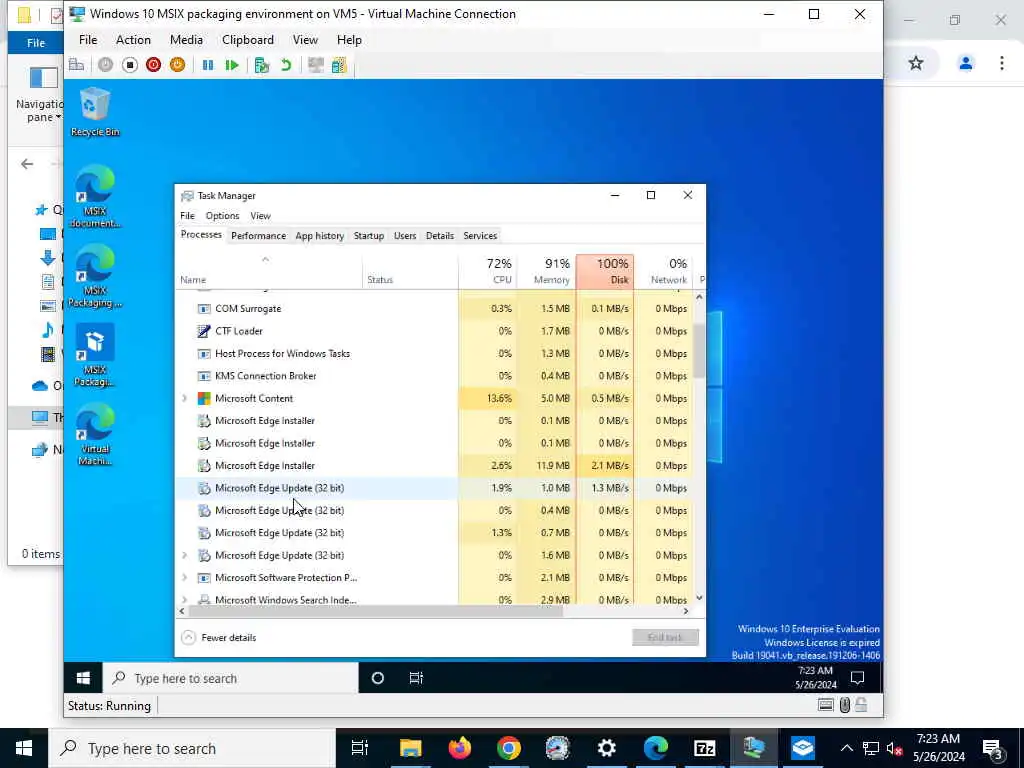Switch to the Performance tab

[259, 236]
